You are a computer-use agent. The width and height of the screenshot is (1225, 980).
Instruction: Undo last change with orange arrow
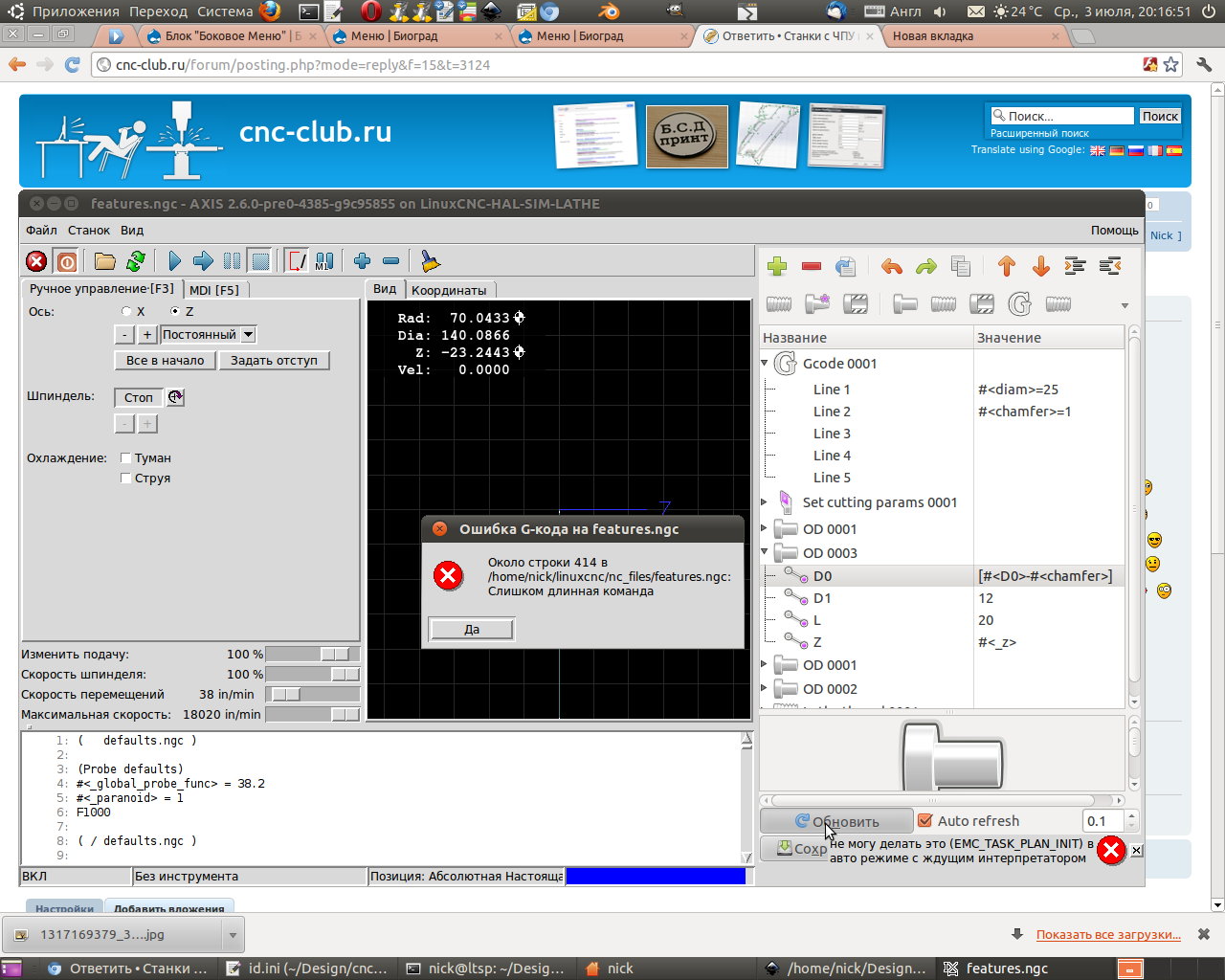[892, 266]
